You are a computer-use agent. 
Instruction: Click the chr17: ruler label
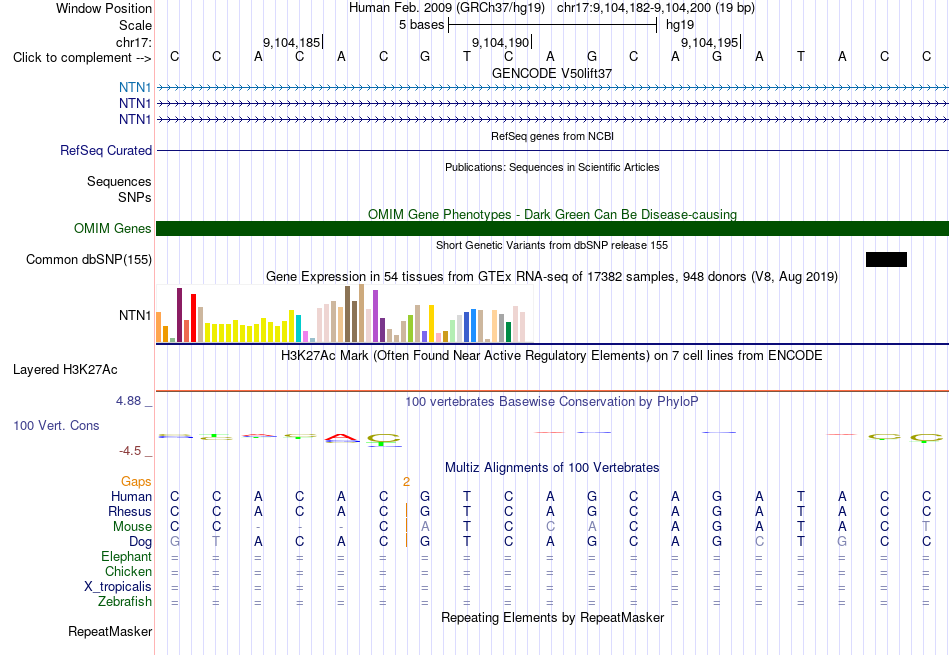[134, 42]
